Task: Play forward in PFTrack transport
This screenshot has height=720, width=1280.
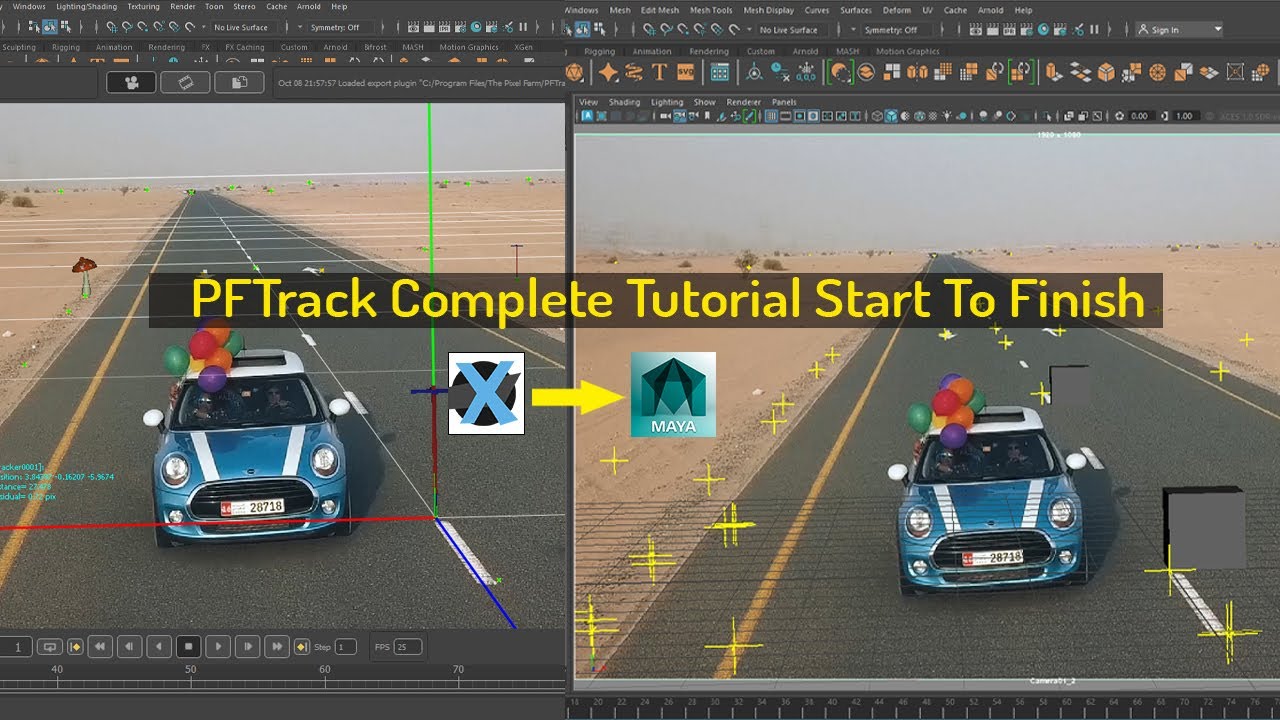Action: pos(217,647)
